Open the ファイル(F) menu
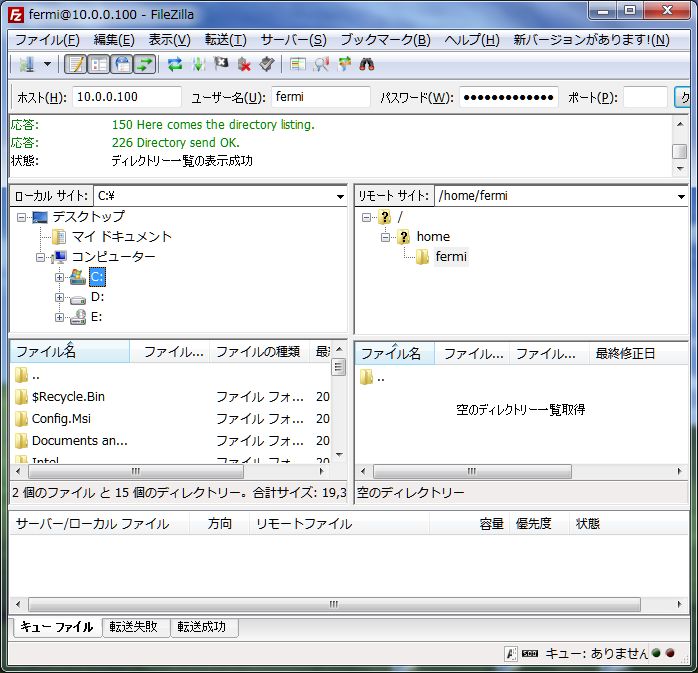 (47, 40)
